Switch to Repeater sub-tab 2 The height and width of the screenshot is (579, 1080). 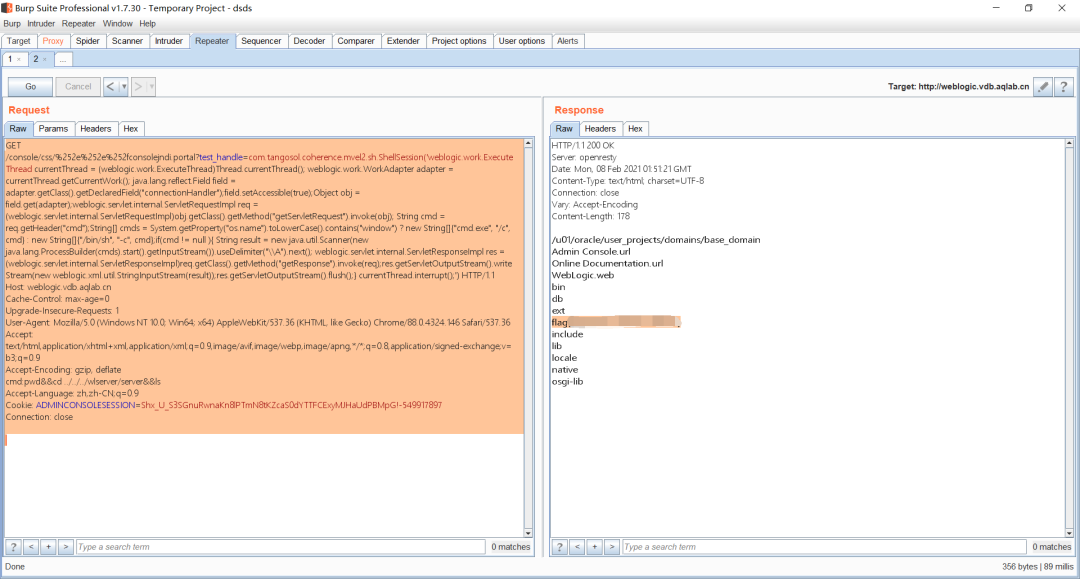(x=36, y=59)
